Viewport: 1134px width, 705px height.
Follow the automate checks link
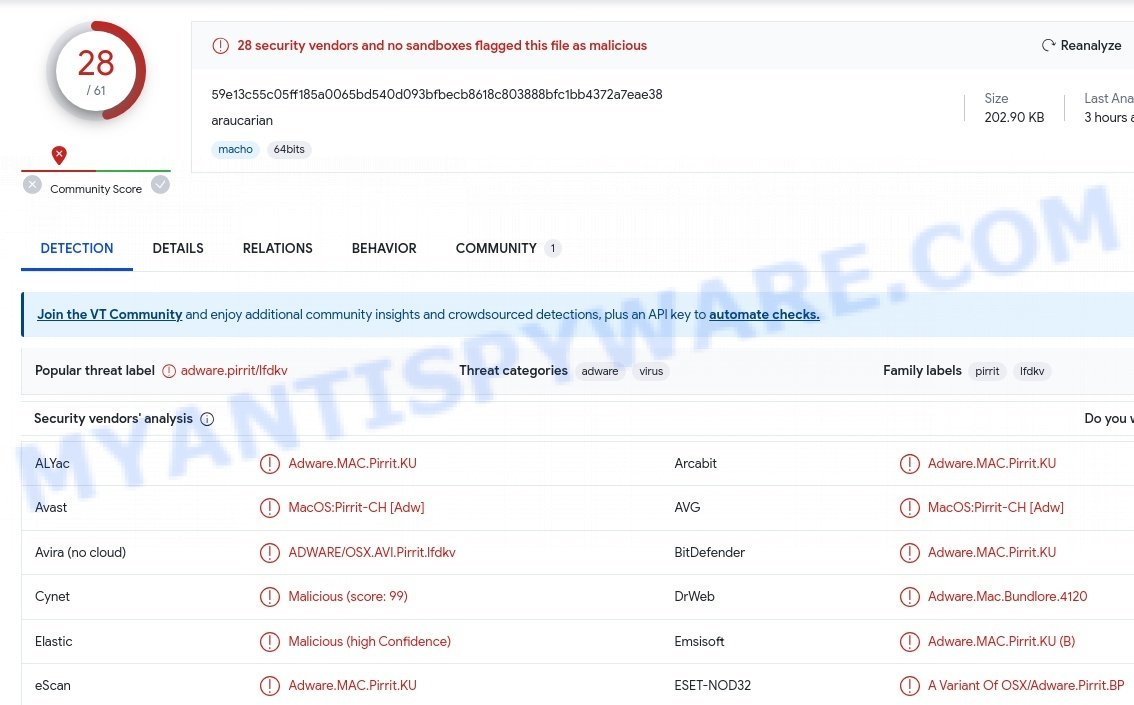click(764, 315)
